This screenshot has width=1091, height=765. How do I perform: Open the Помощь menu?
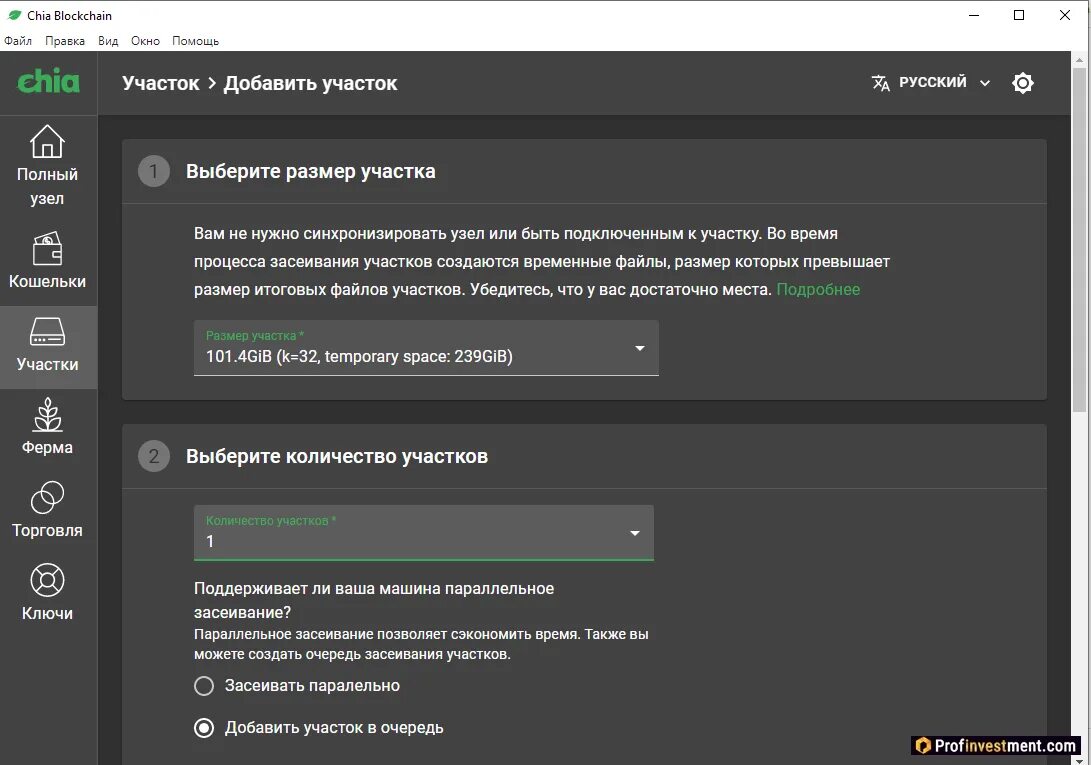click(195, 41)
